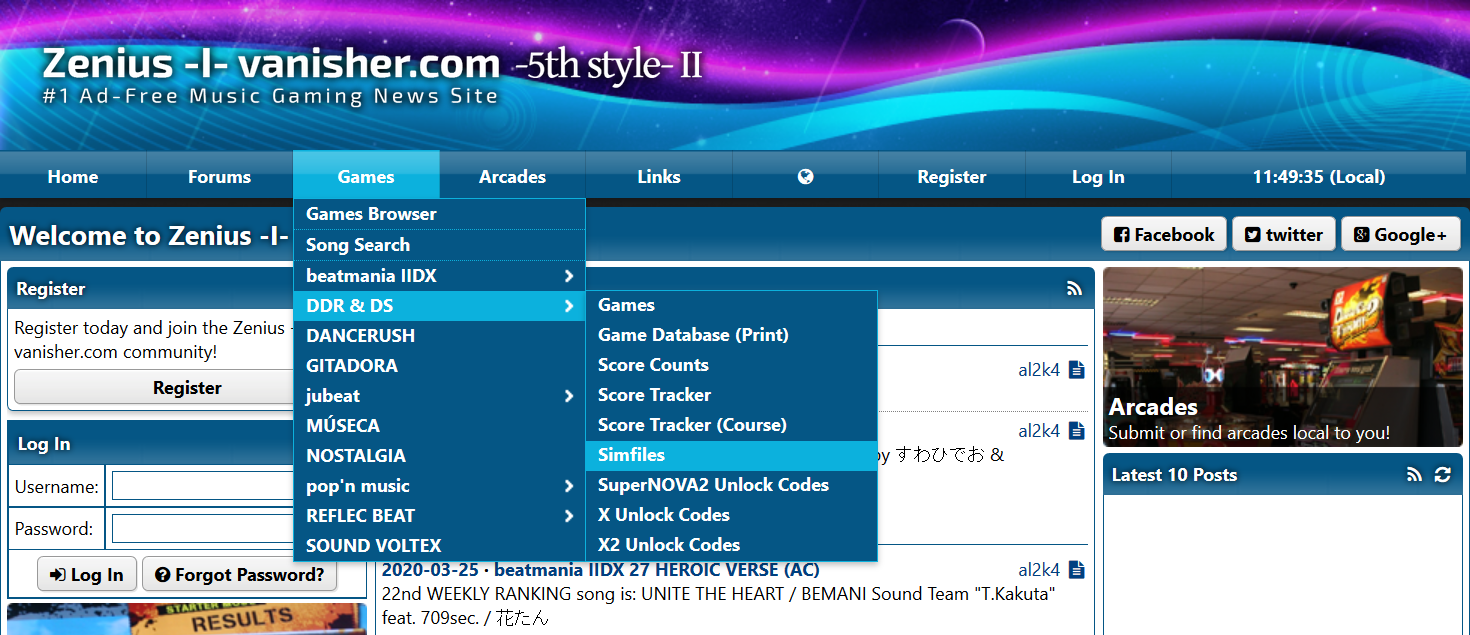Viewport: 1470px width, 635px height.
Task: Select Song Search from the Games menu
Action: coord(439,245)
